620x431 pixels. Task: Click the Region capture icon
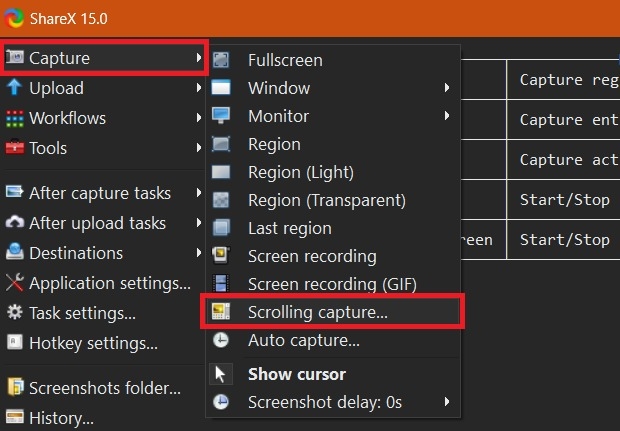[221, 144]
